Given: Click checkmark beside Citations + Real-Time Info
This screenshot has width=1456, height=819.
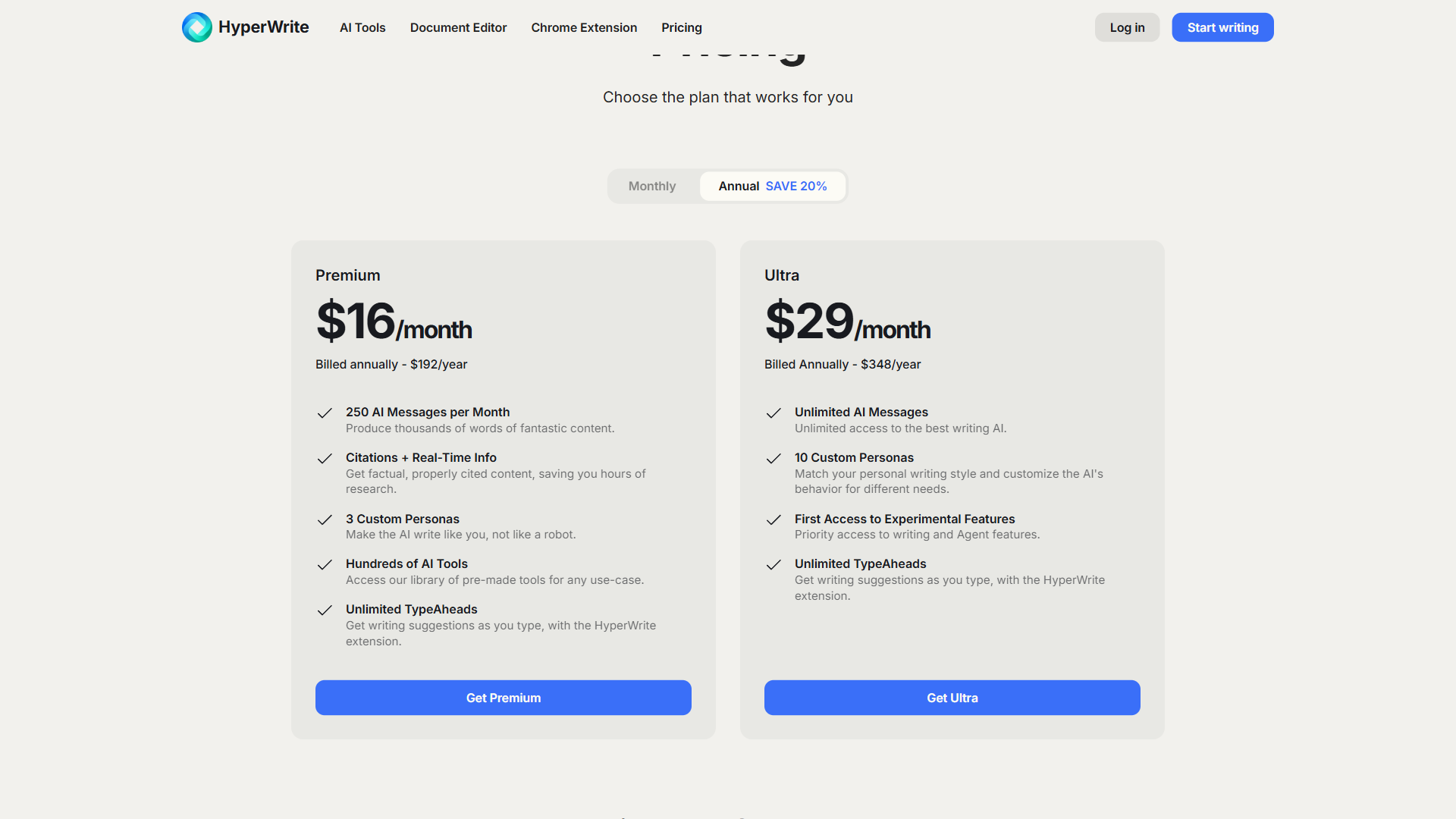Looking at the screenshot, I should coord(325,459).
